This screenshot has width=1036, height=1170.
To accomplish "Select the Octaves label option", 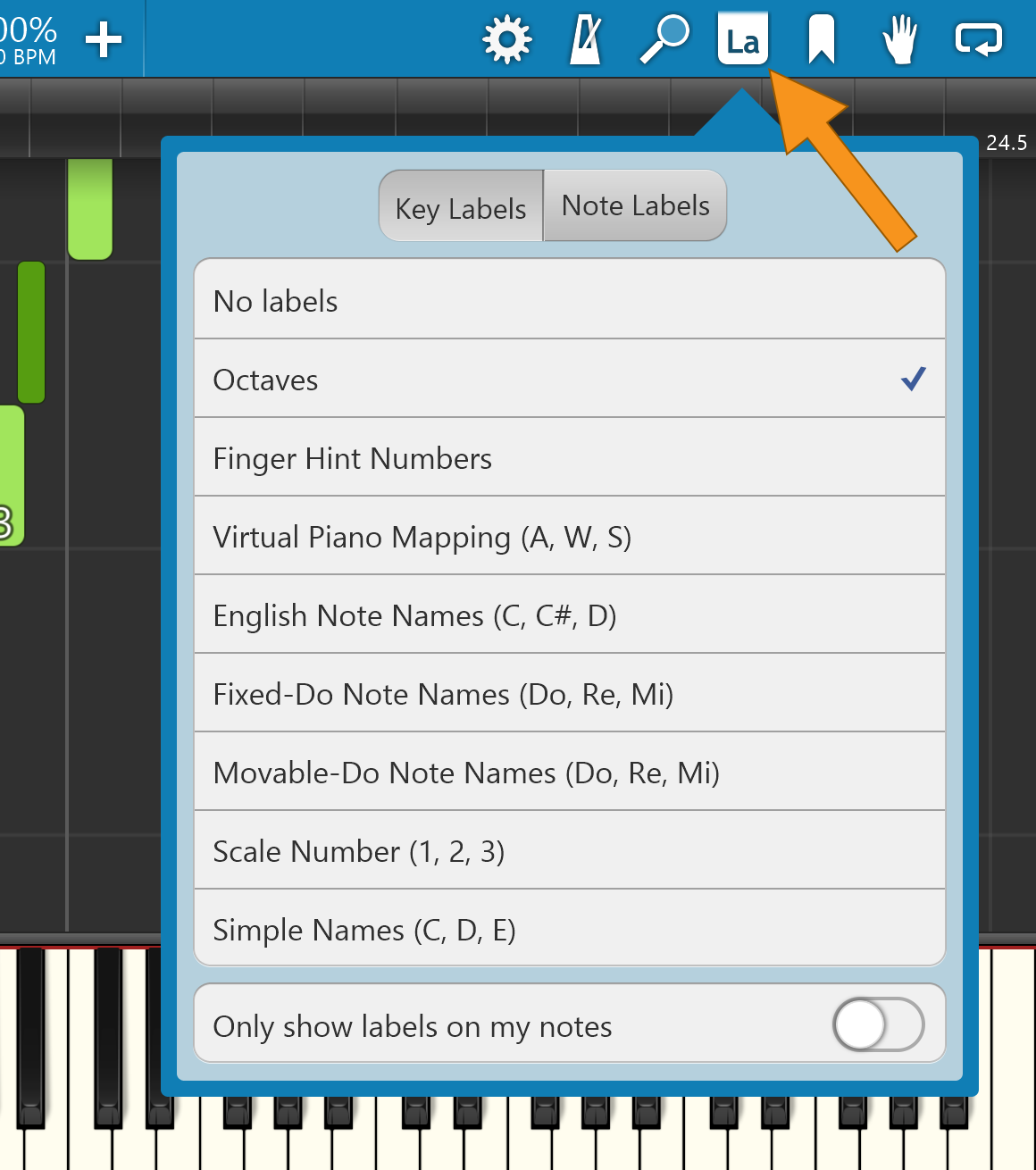I will point(570,379).
